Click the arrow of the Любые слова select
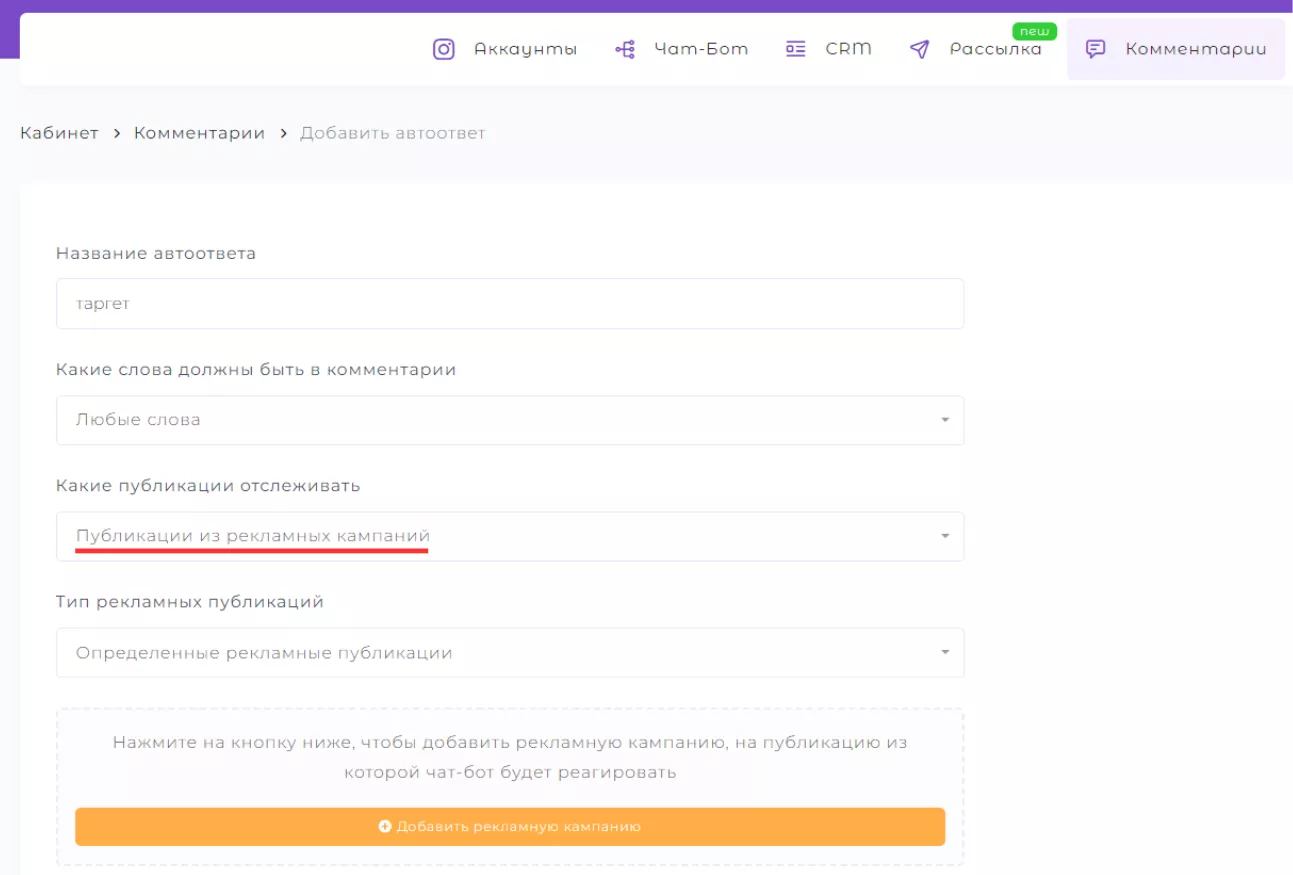This screenshot has width=1293, height=875. click(945, 420)
